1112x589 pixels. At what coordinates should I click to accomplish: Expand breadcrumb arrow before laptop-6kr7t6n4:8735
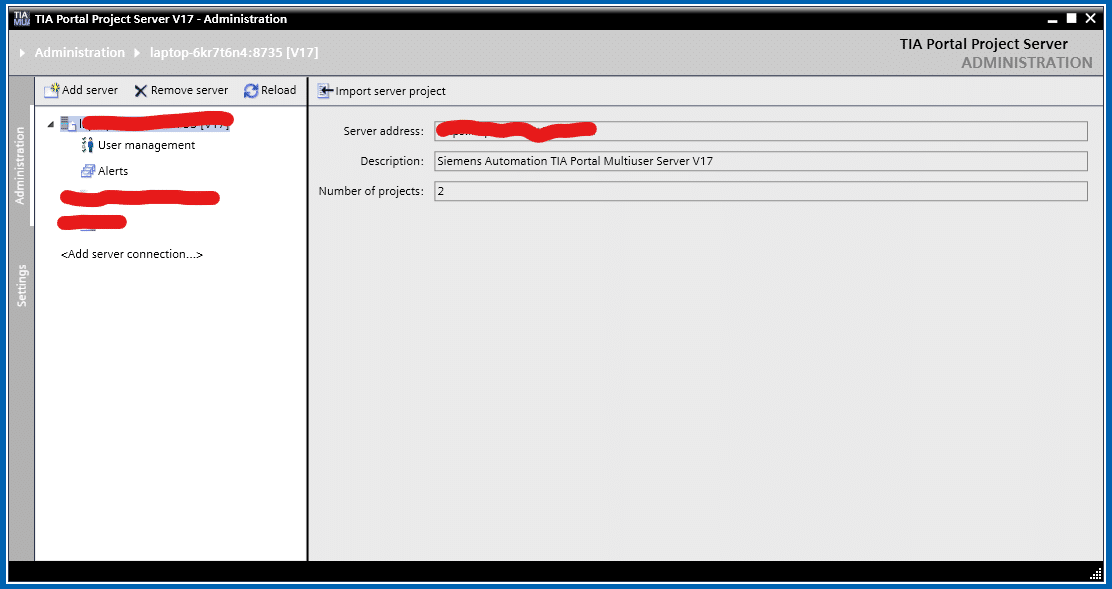[x=138, y=53]
